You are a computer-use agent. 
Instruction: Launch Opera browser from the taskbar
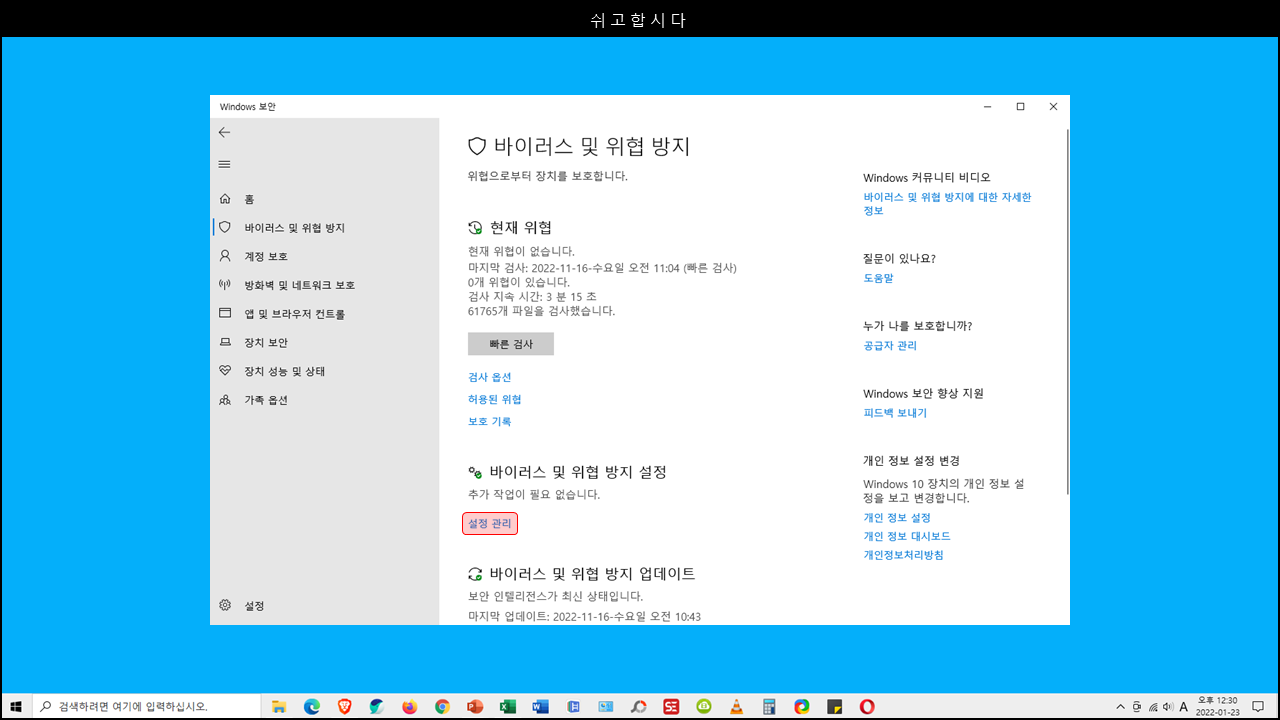(x=867, y=706)
